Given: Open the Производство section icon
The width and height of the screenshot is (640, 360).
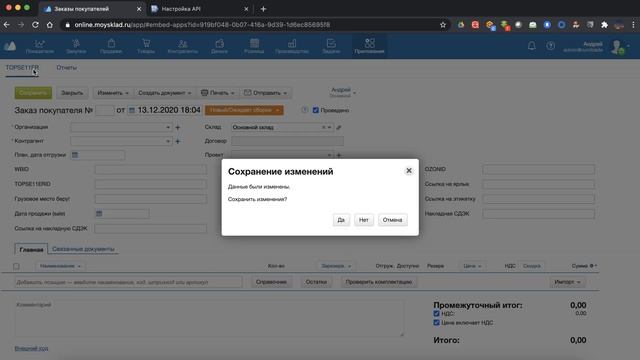Looking at the screenshot, I should click(x=292, y=43).
